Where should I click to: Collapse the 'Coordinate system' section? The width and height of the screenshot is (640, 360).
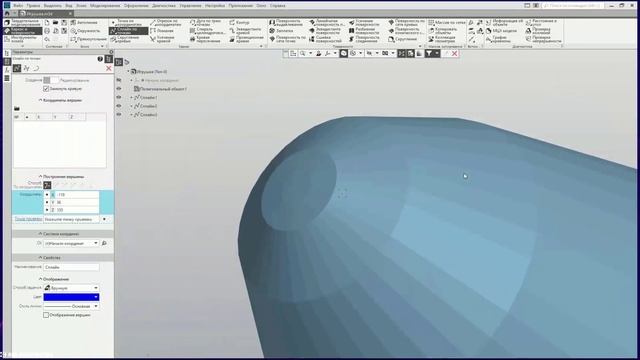pyautogui.click(x=40, y=234)
